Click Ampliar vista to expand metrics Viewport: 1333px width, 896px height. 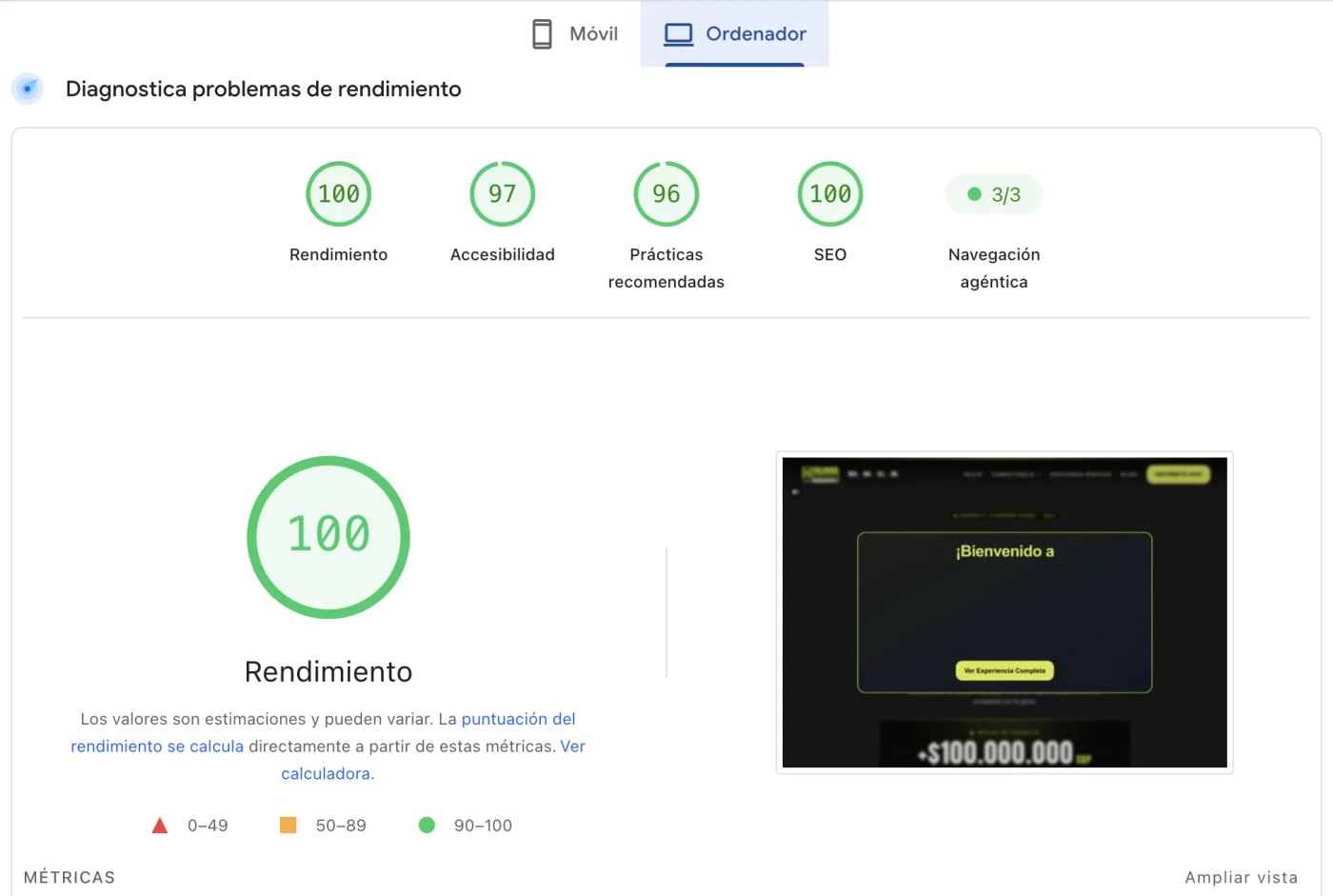[1242, 878]
